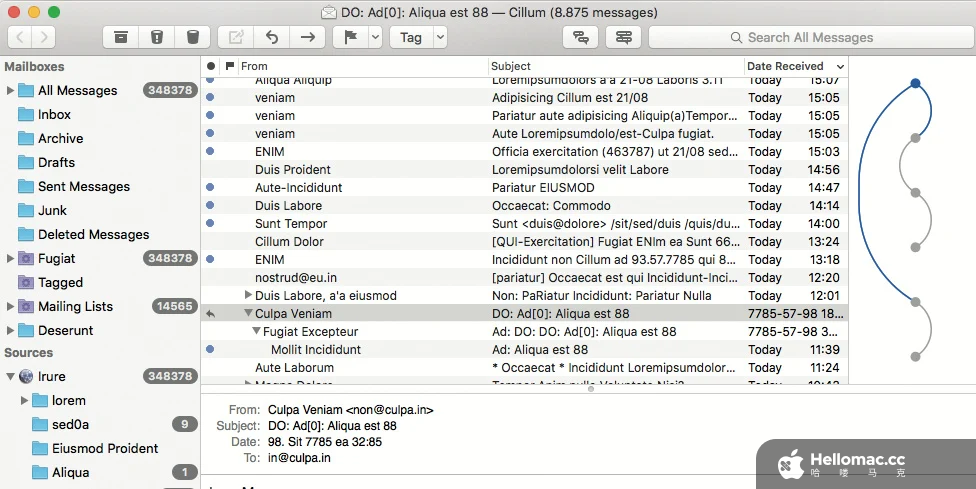Viewport: 976px width, 489px height.
Task: Click the compose new message icon
Action: (x=236, y=37)
